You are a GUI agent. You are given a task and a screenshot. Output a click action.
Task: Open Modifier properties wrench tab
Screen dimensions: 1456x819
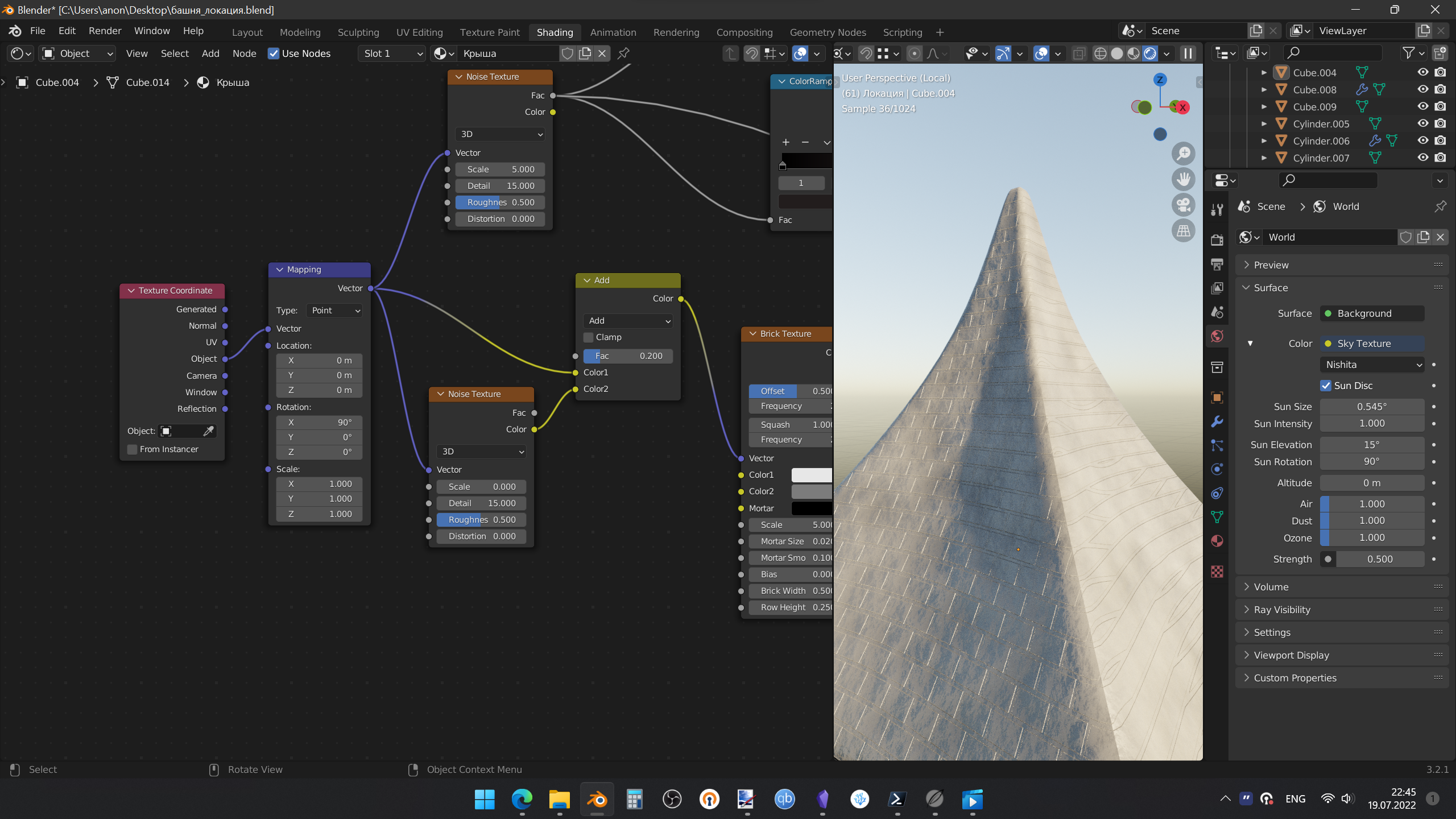tap(1217, 421)
